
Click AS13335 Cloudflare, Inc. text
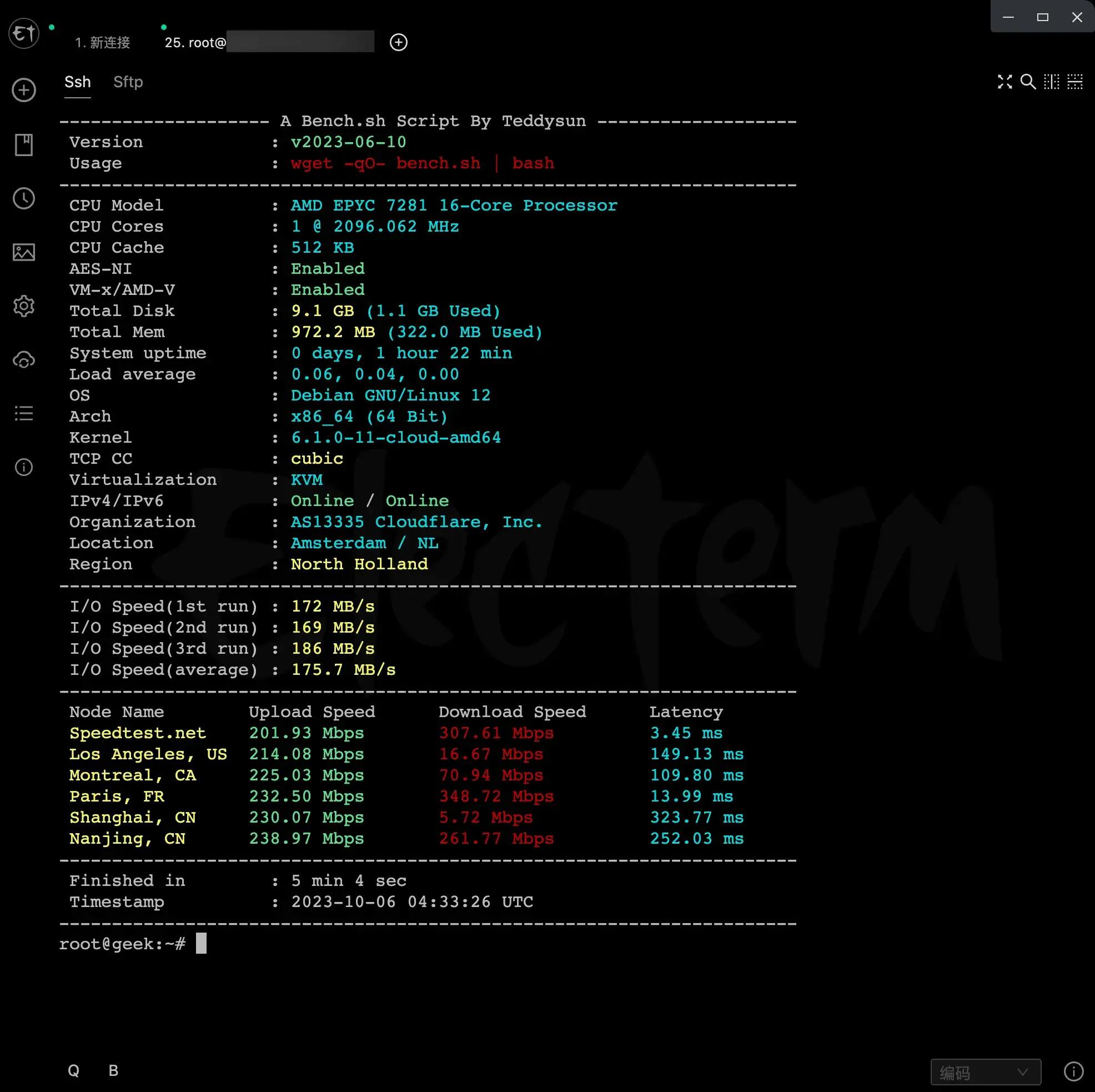(416, 522)
